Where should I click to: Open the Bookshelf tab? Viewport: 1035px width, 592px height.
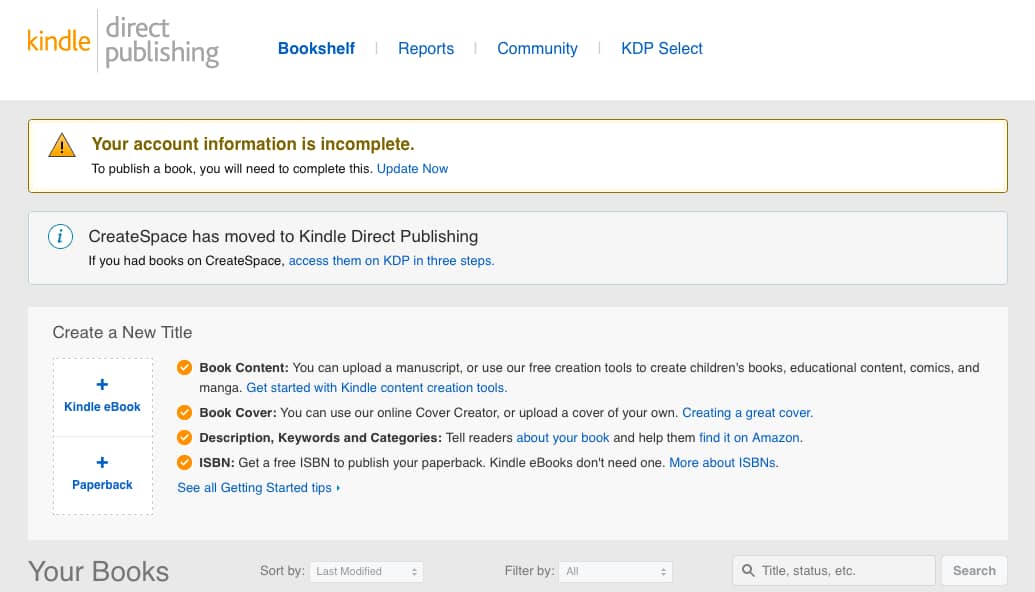tap(316, 48)
